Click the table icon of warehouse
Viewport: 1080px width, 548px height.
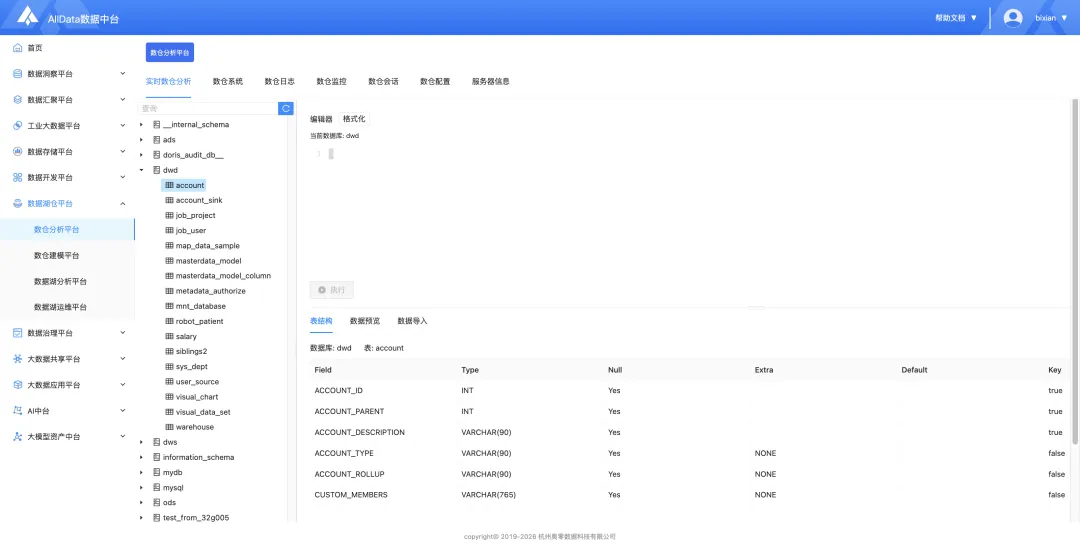coord(169,427)
